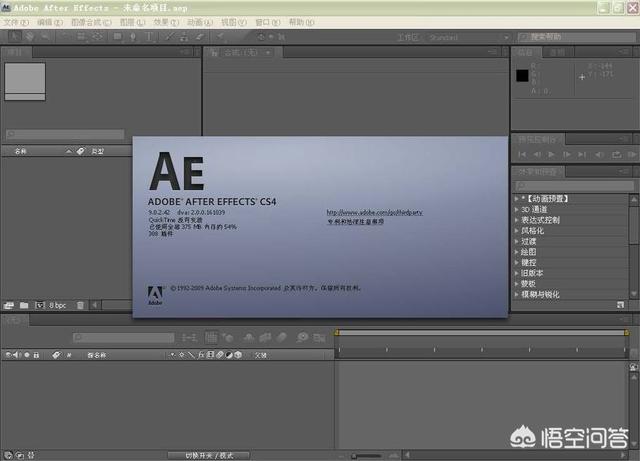Click motion blur switch column header
Viewport: 640px width, 461px height.
tap(220, 355)
